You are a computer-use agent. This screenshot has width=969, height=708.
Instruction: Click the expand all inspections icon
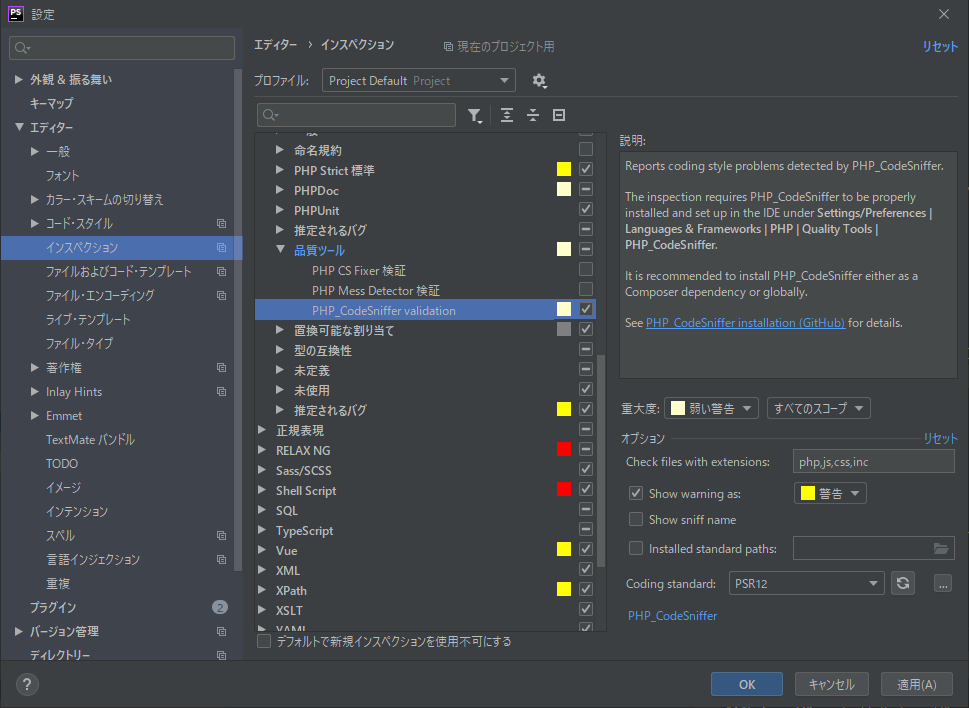click(x=507, y=116)
